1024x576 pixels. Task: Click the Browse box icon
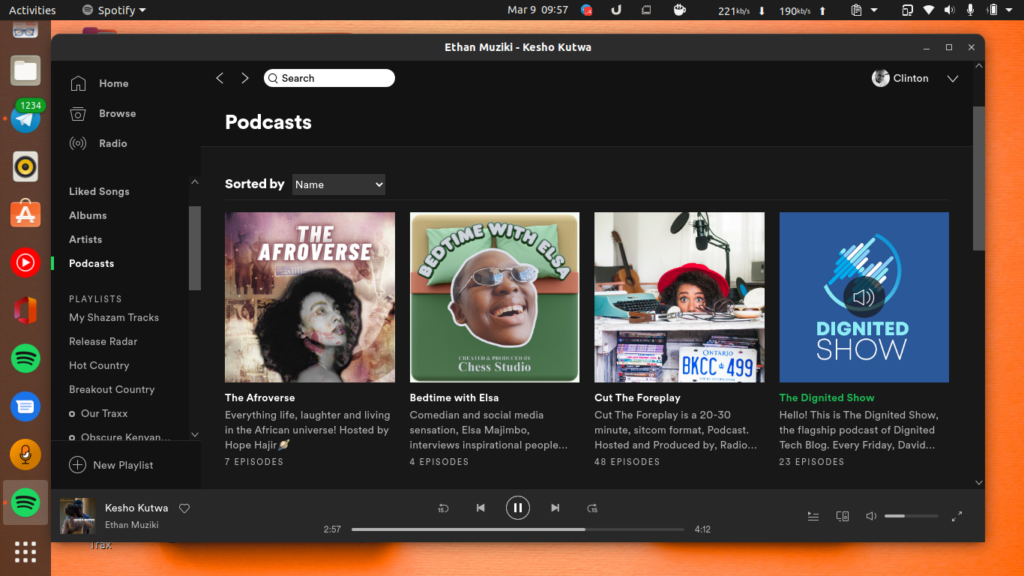(78, 114)
